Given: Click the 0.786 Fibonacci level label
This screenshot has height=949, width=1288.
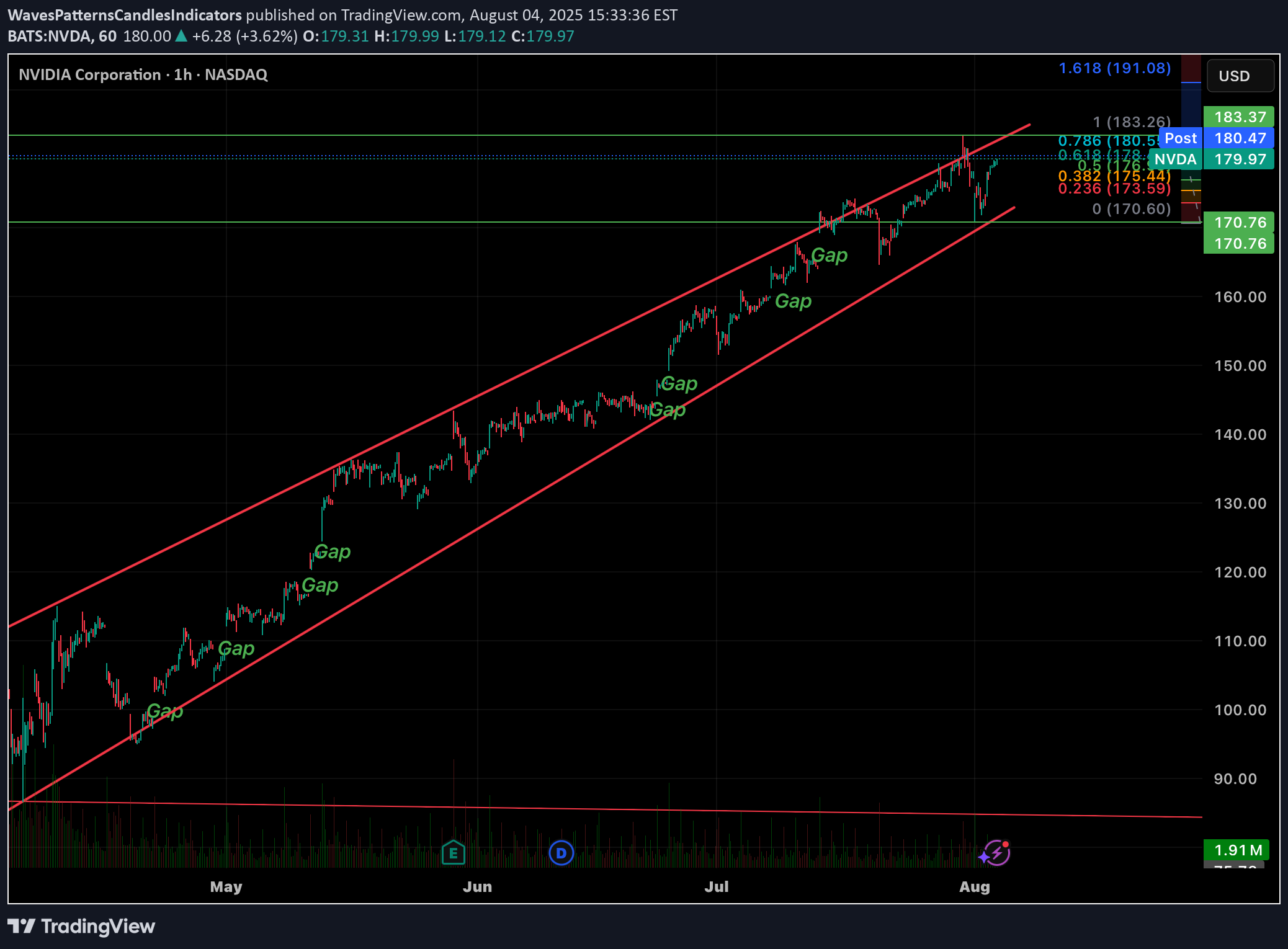Looking at the screenshot, I should click(x=1108, y=141).
